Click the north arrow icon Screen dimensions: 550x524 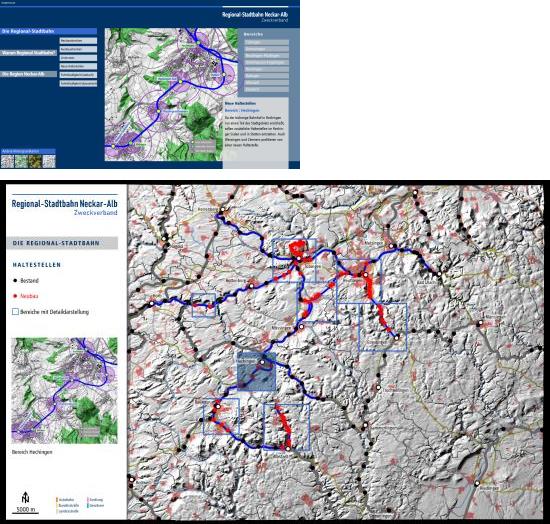coord(25,497)
